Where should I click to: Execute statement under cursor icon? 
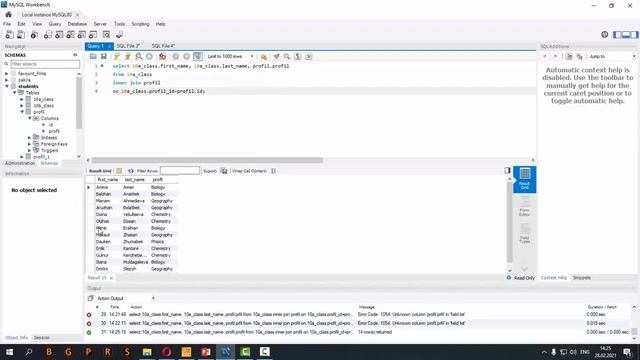tap(128, 56)
